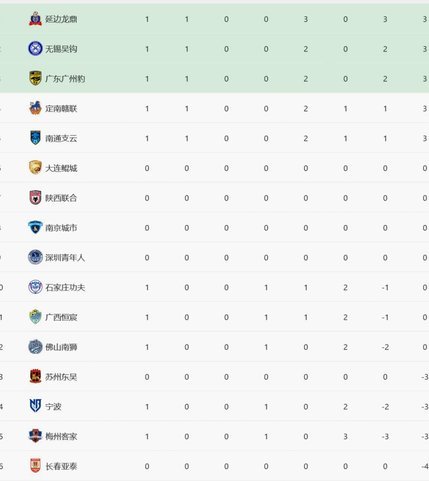429x481 pixels.
Task: Click the 定南赣联 team logo
Action: click(35, 108)
